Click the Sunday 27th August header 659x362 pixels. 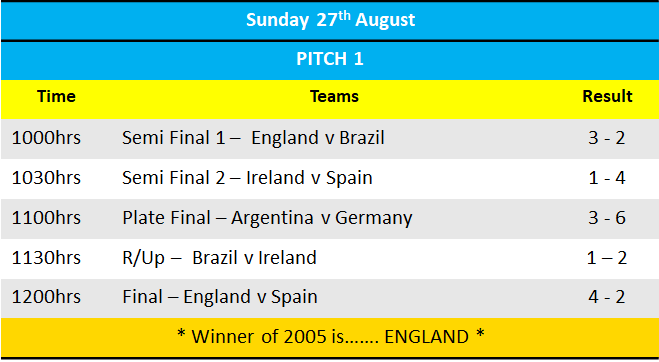point(330,20)
